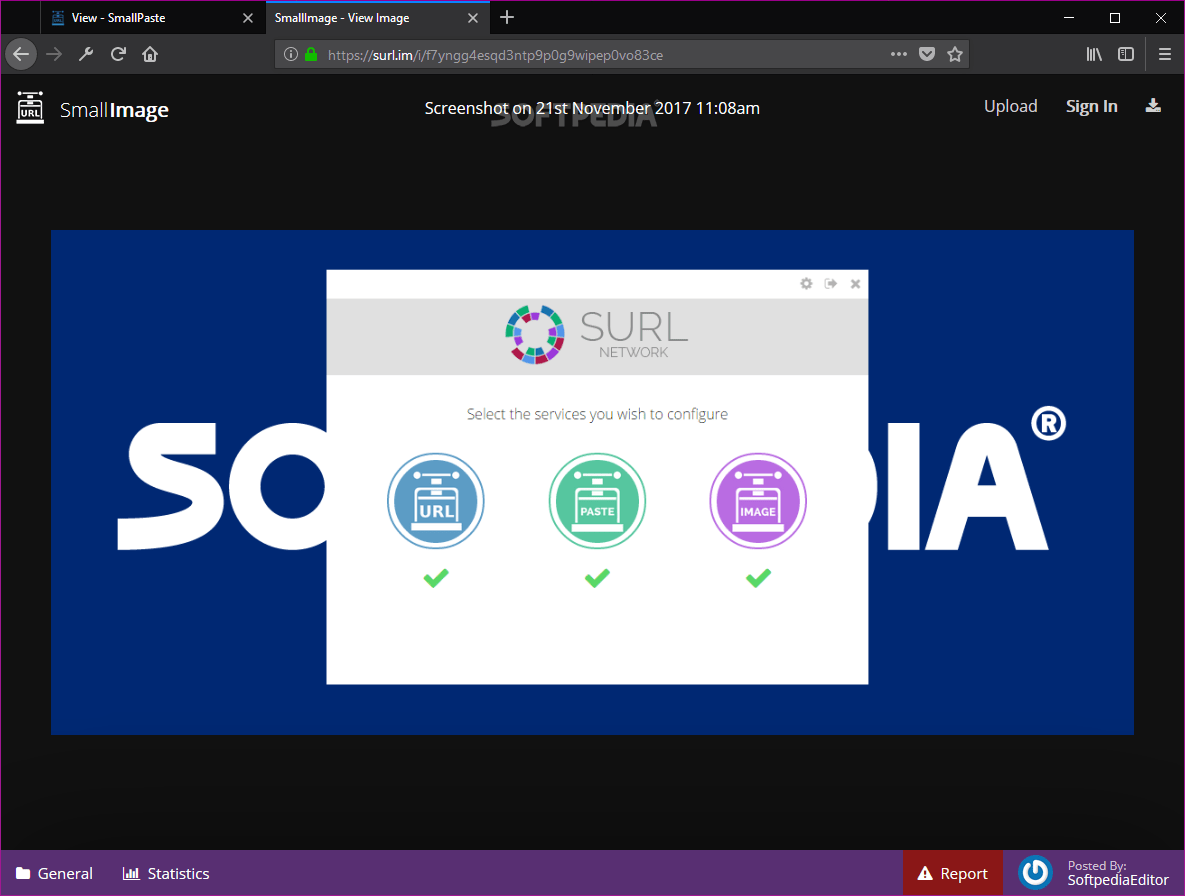Open the browser Library icon
Screen dimensions: 1185x896
pos(1094,54)
